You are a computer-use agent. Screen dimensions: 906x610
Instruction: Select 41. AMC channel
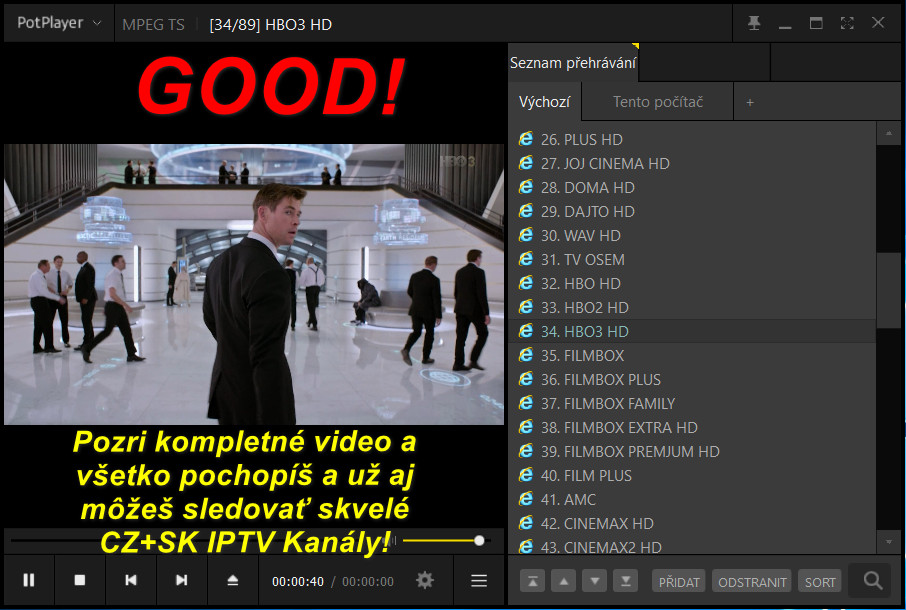pos(692,499)
